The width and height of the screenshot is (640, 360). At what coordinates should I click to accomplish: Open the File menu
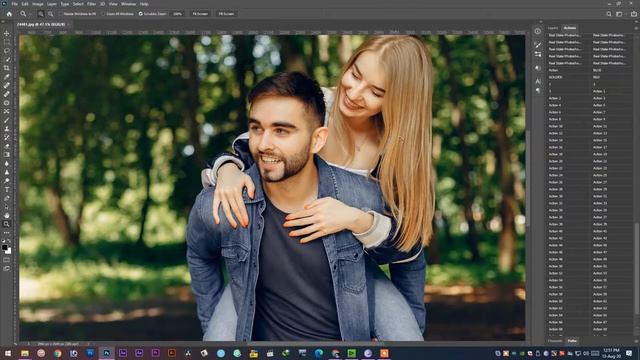coord(15,4)
